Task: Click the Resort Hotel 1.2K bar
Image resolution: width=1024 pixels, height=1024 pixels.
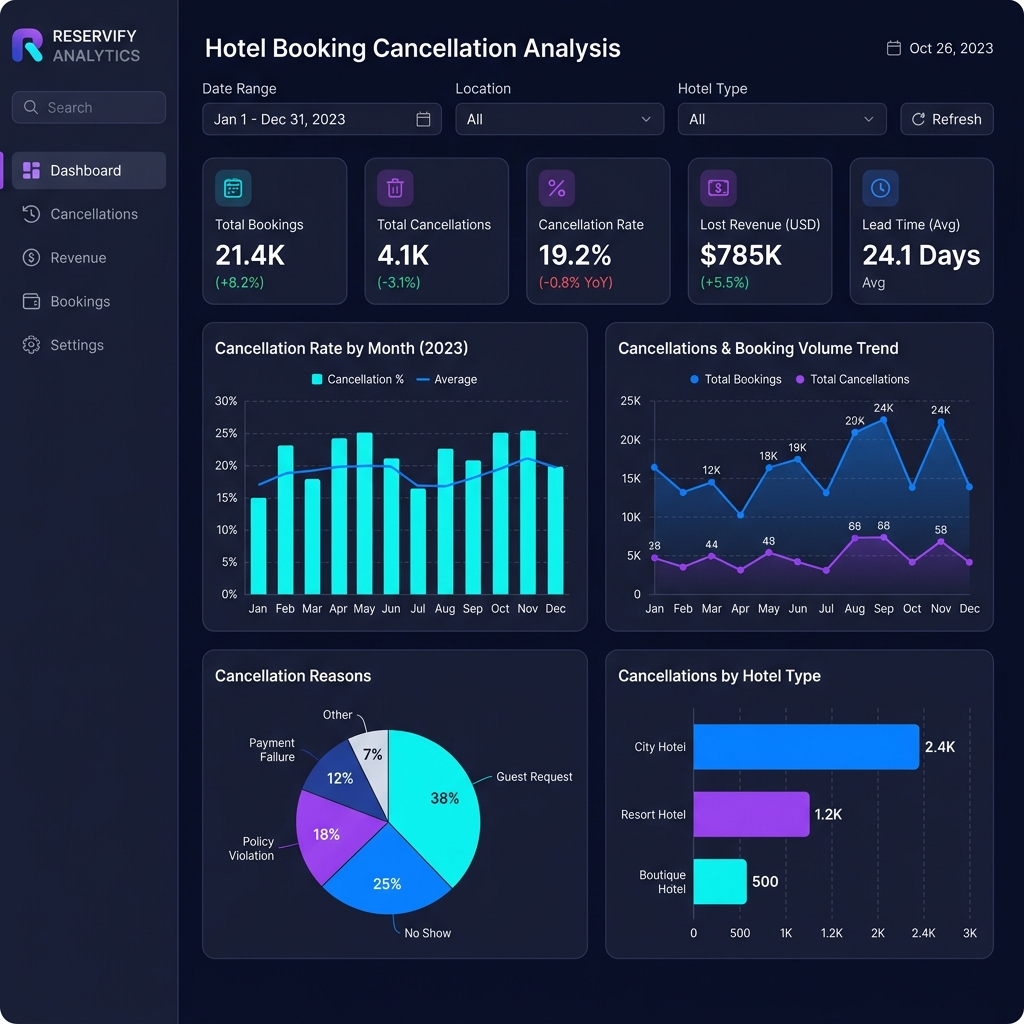Action: (x=751, y=814)
